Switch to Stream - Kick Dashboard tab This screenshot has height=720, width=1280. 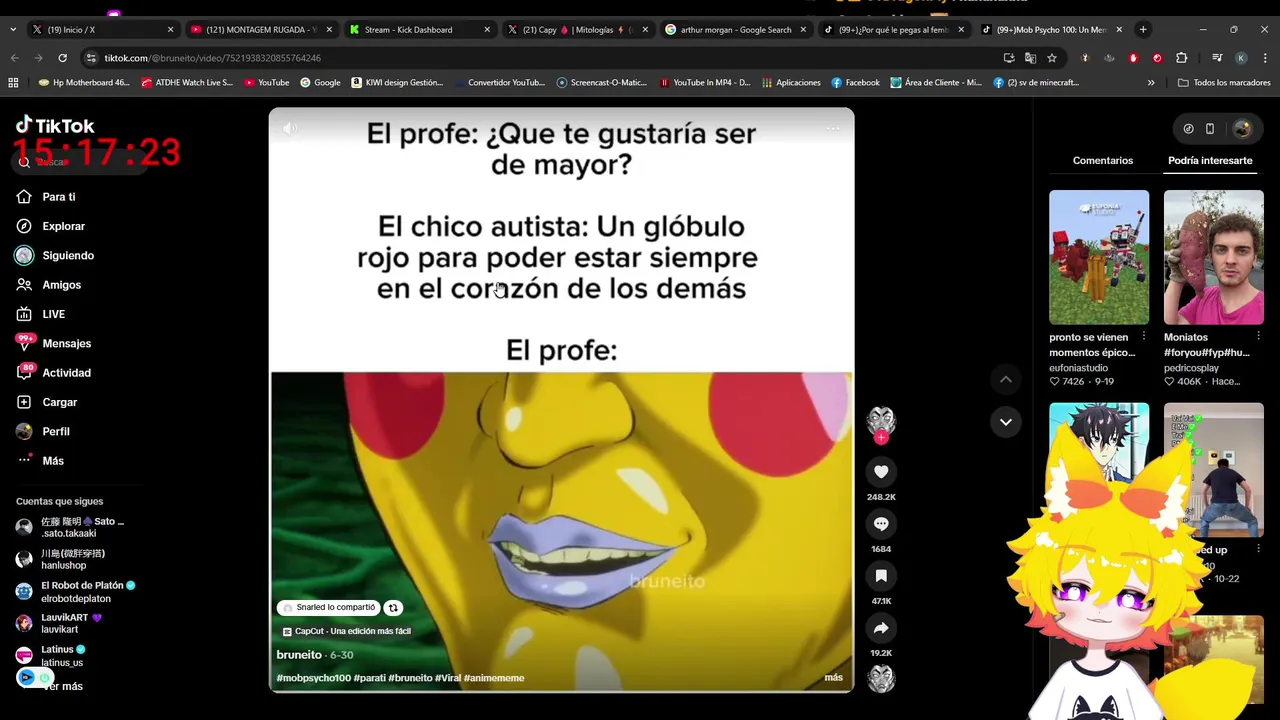tap(419, 30)
